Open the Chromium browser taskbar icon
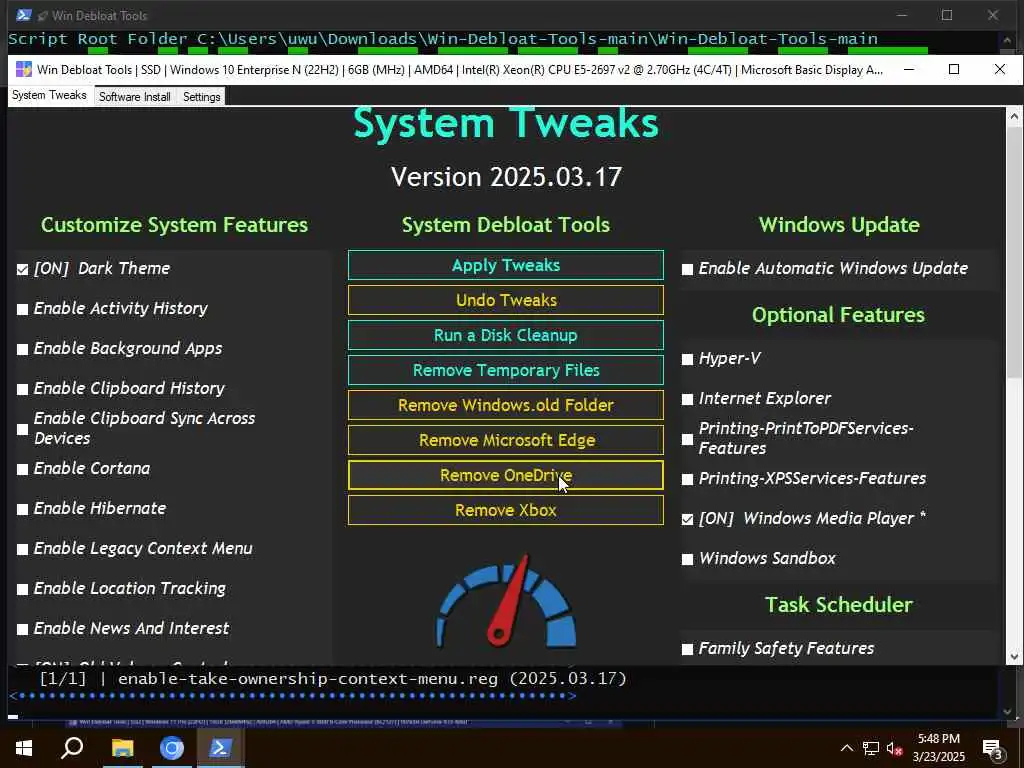This screenshot has width=1024, height=768. [x=172, y=748]
